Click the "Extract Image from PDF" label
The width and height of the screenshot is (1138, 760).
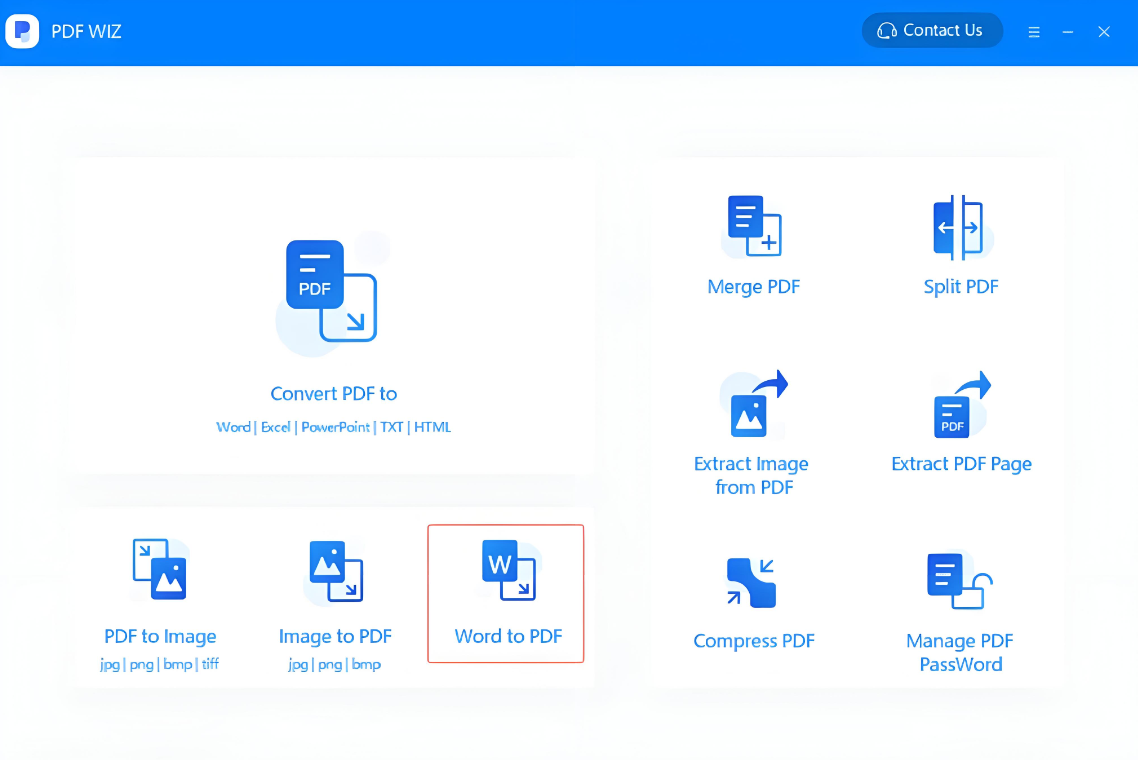pos(752,475)
